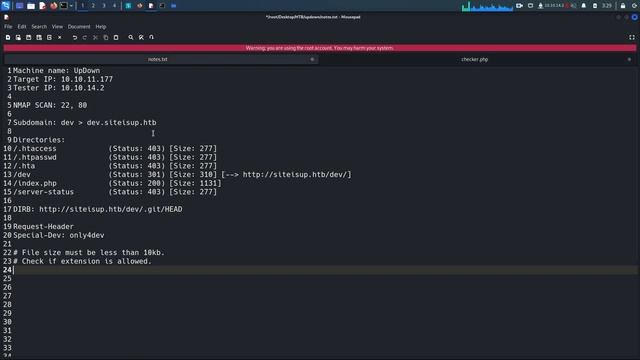This screenshot has width=640, height=360.
Task: Show desktop panel button
Action: pyautogui.click(x=20, y=6)
